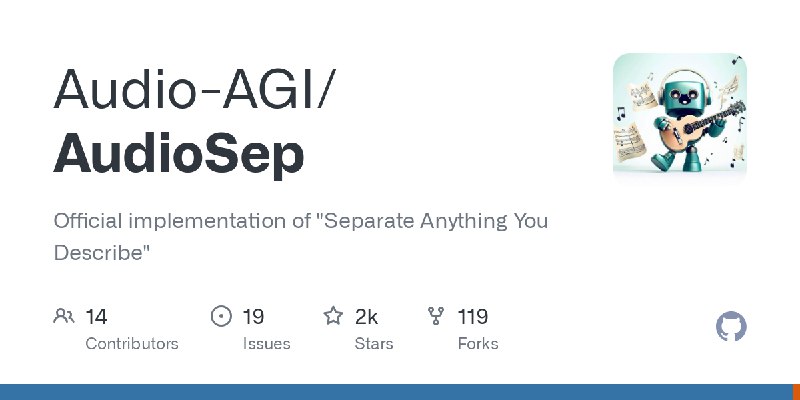
Task: Click the blue language bar at bottom
Action: 396,392
